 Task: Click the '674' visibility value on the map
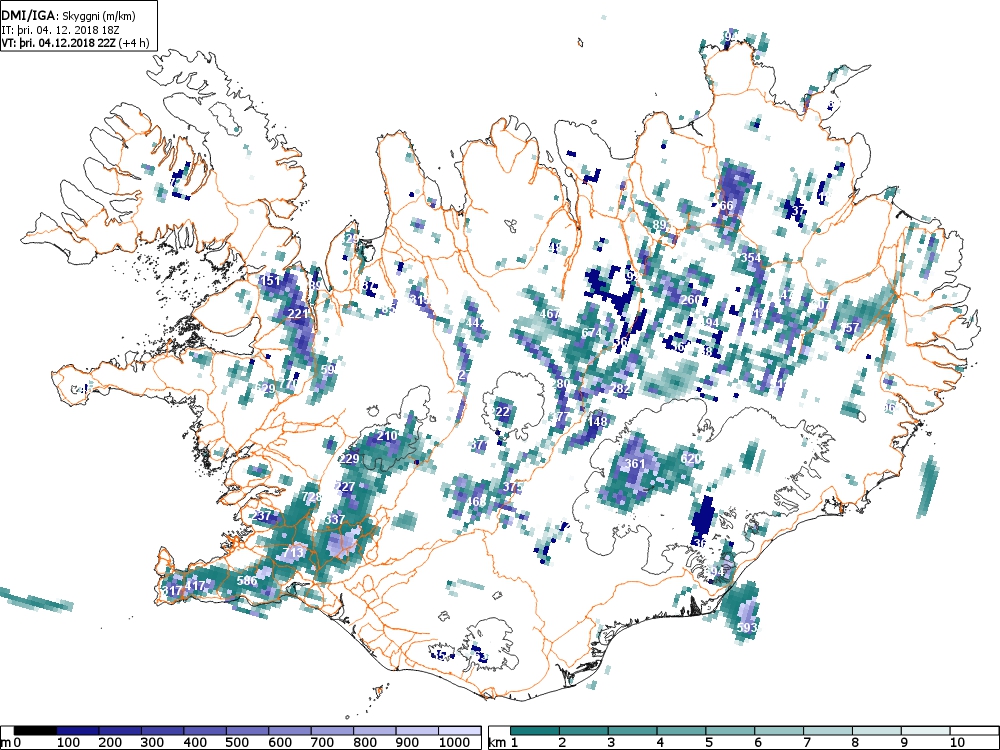pos(591,333)
